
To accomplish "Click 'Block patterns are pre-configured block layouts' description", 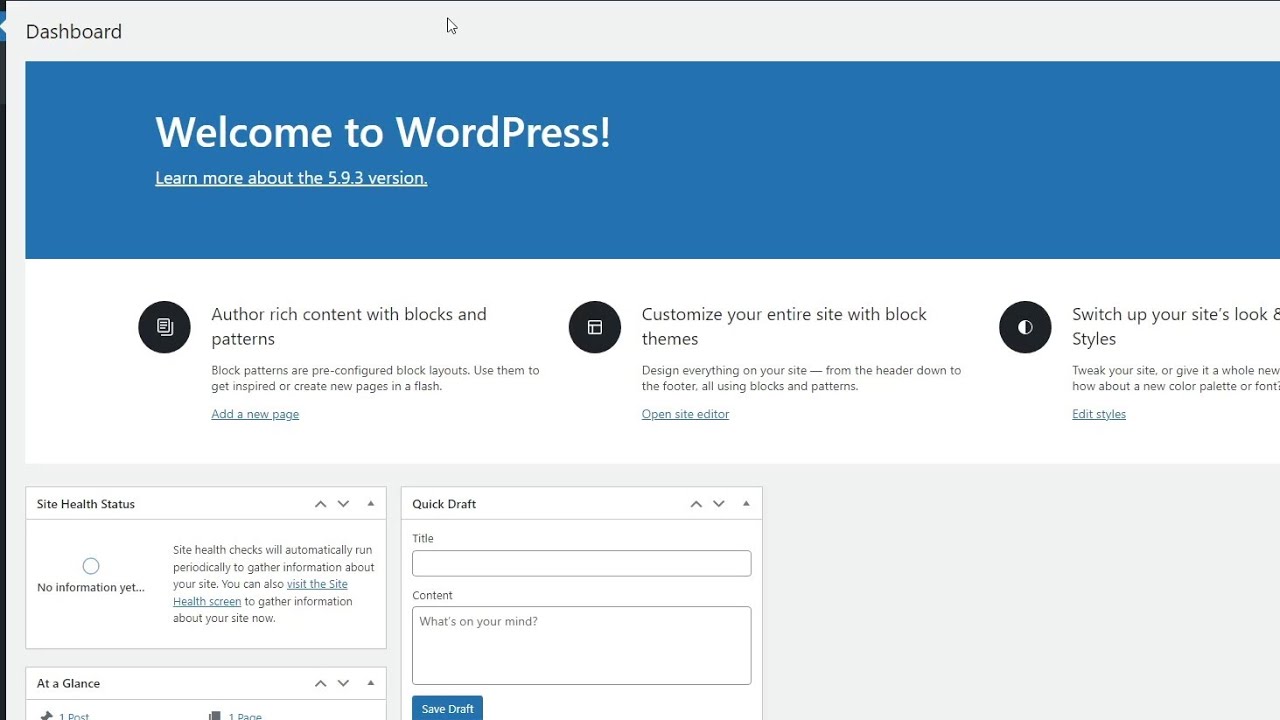I will click(375, 378).
